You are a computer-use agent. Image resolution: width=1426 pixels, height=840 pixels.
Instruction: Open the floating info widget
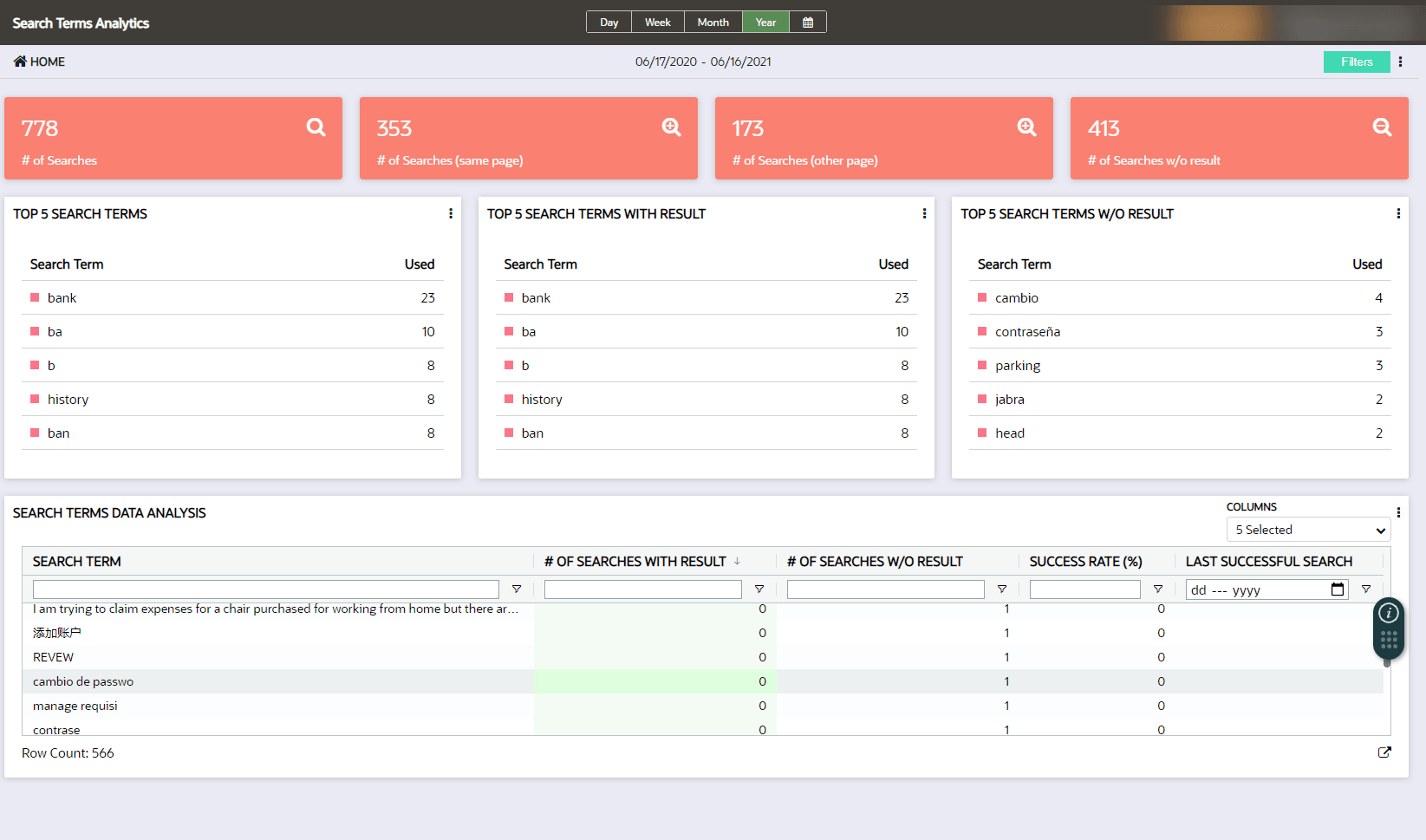(1388, 613)
